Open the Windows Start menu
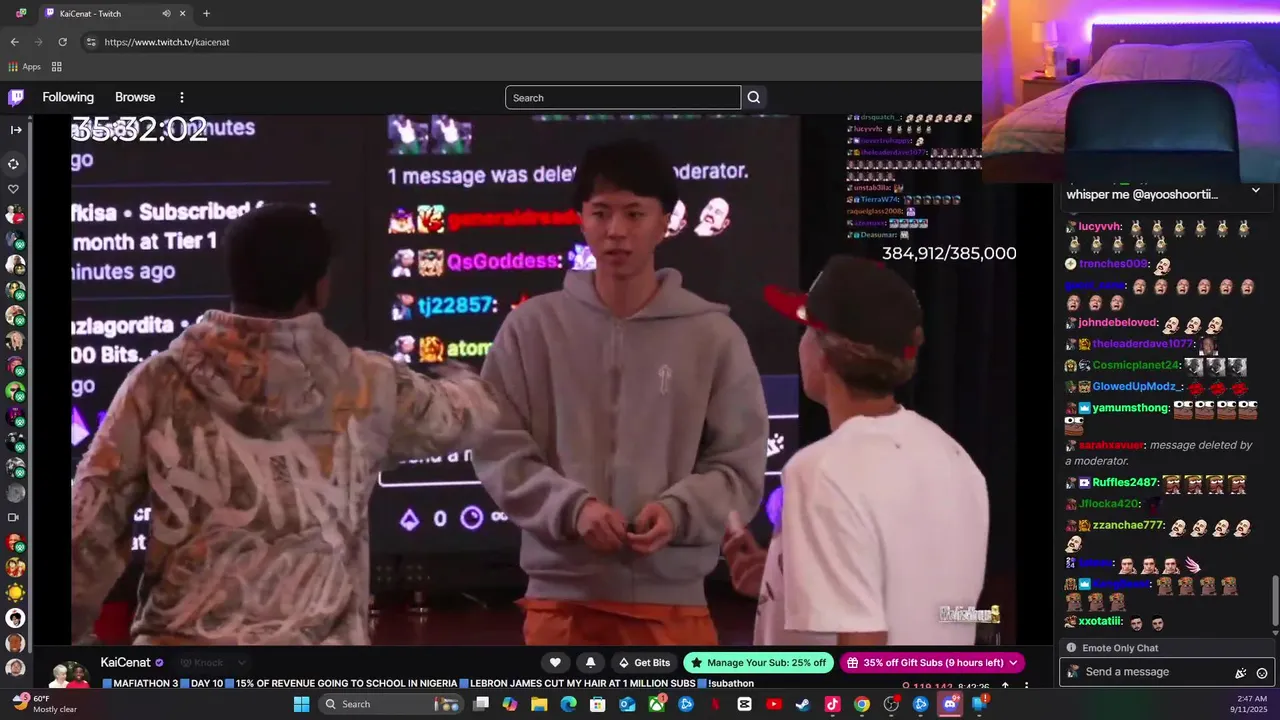 301,704
